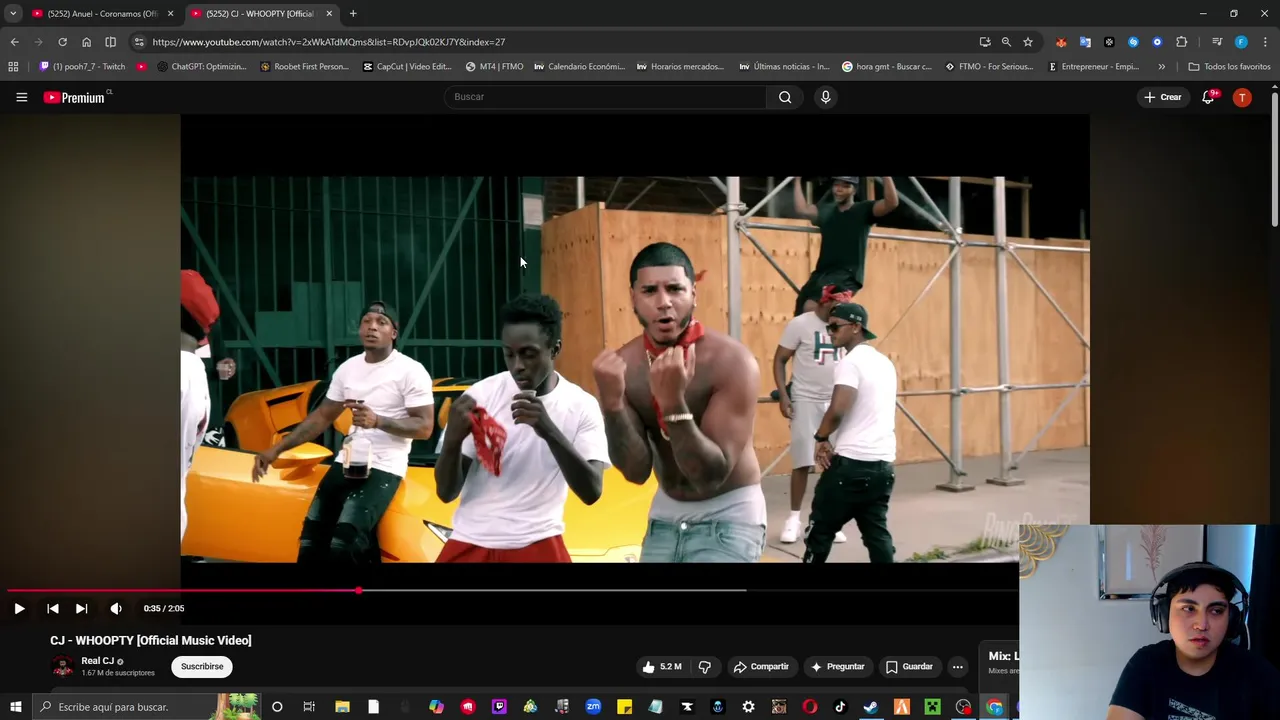Open the CapCut | Video Edit bookmark
This screenshot has width=1280, height=720.
(407, 67)
